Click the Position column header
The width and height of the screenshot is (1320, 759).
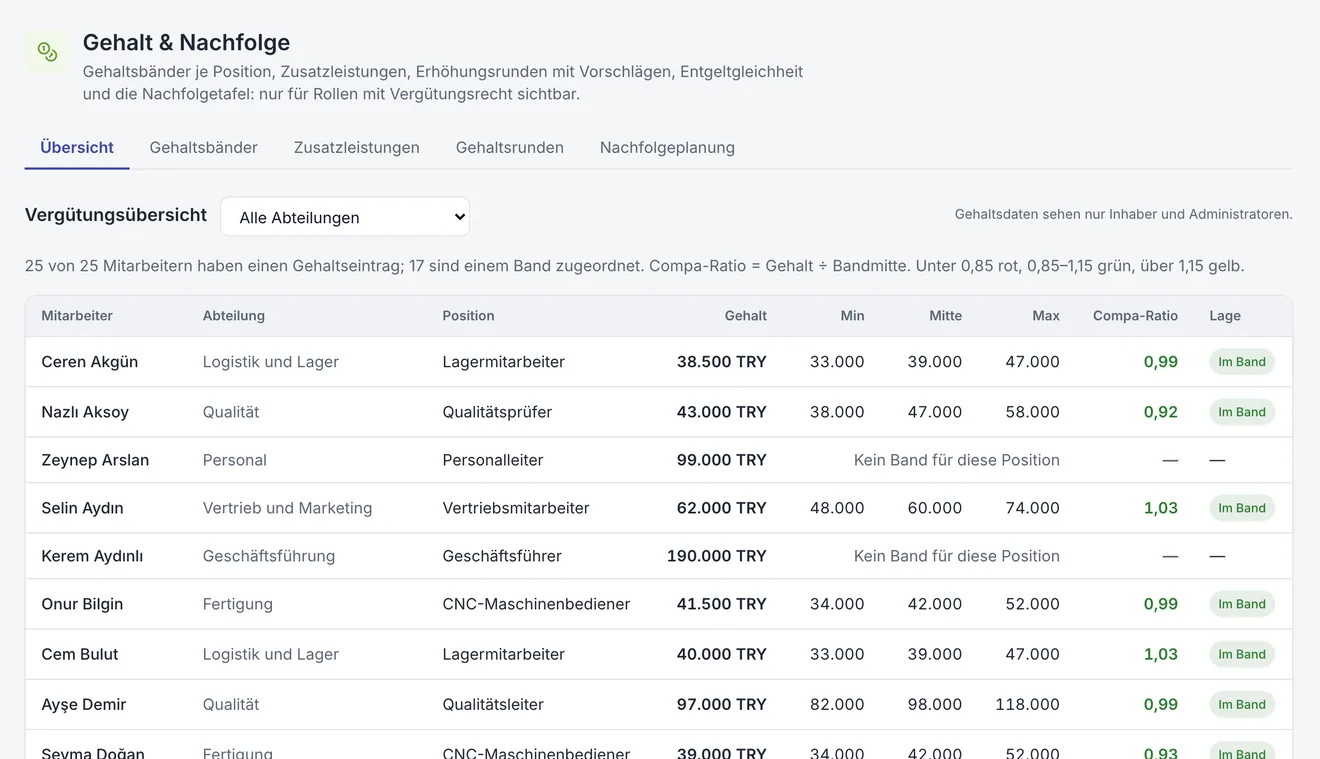(469, 316)
